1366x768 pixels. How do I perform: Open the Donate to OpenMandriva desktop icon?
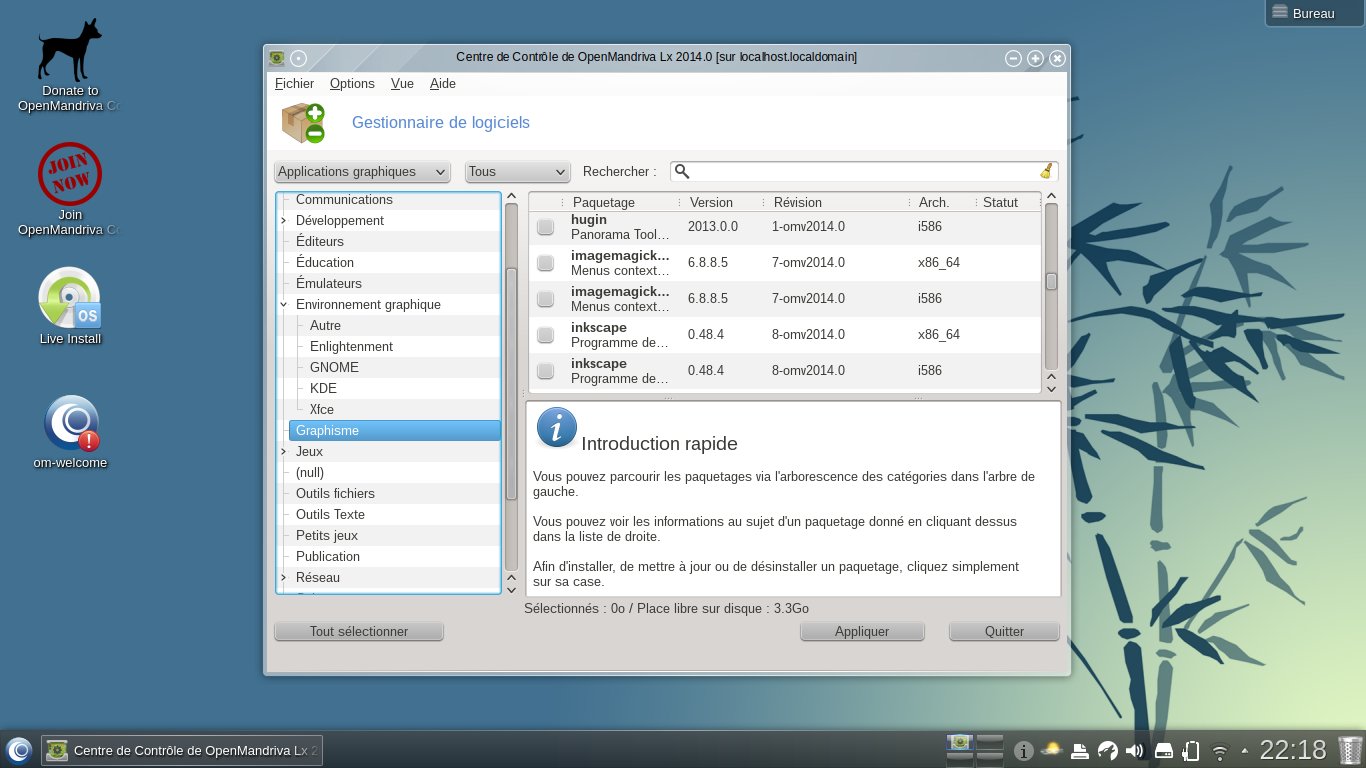click(69, 65)
